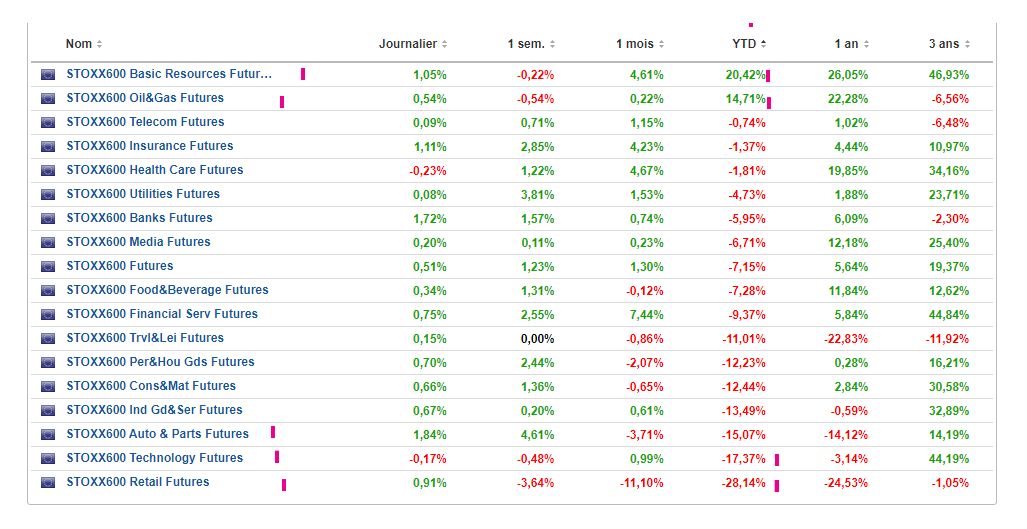Sort by the 1 mois column

(640, 44)
